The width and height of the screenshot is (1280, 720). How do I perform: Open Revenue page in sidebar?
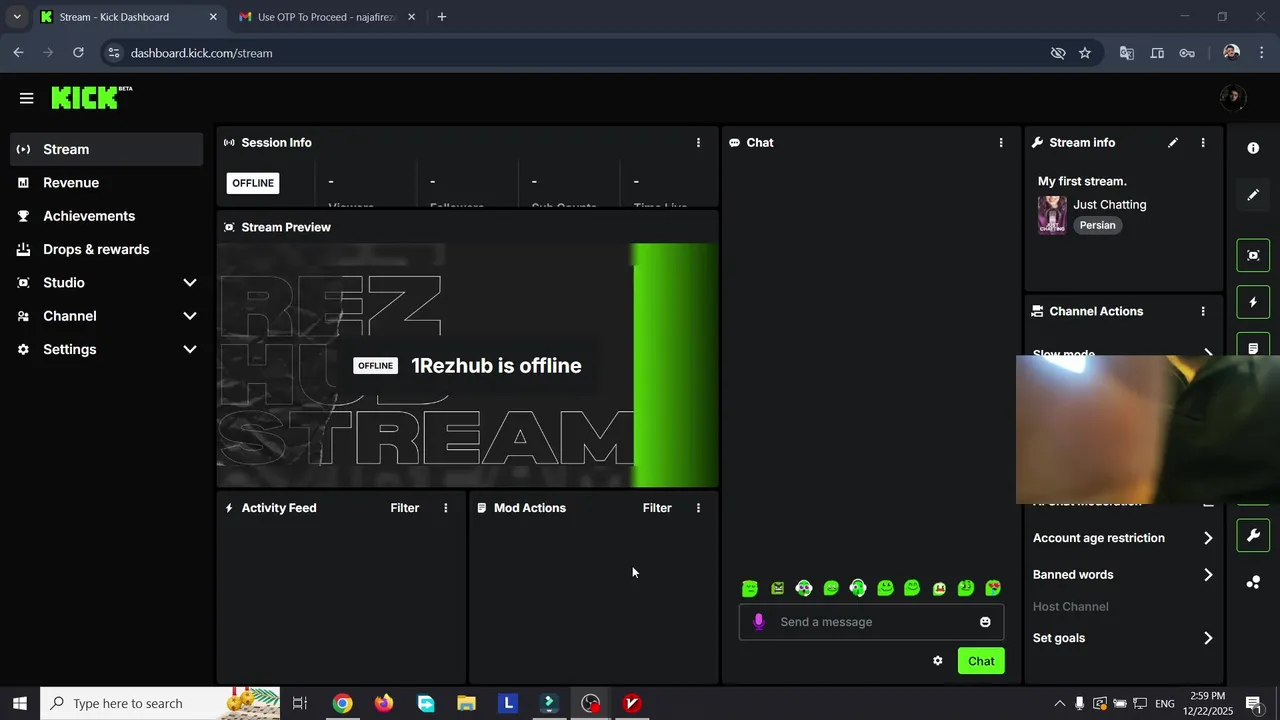point(106,183)
